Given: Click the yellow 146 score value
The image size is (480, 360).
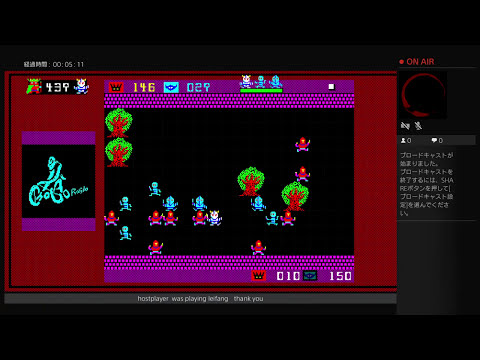Looking at the screenshot, I should [144, 87].
